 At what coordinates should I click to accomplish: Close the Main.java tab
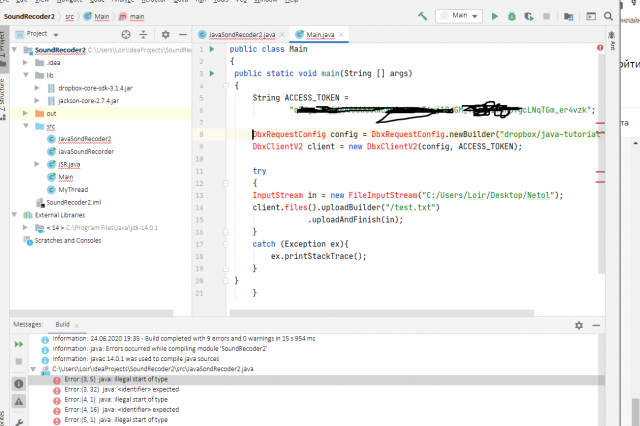[x=341, y=35]
